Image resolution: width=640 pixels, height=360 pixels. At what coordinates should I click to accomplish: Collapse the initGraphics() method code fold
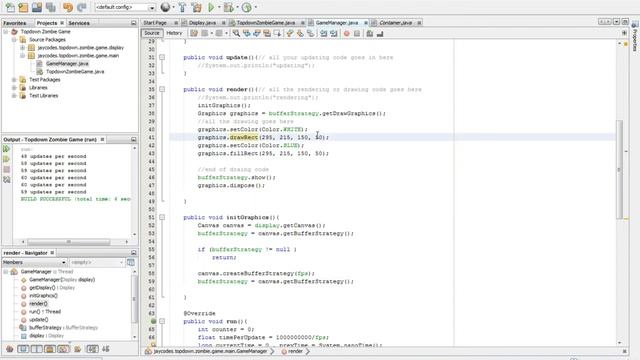(x=162, y=217)
